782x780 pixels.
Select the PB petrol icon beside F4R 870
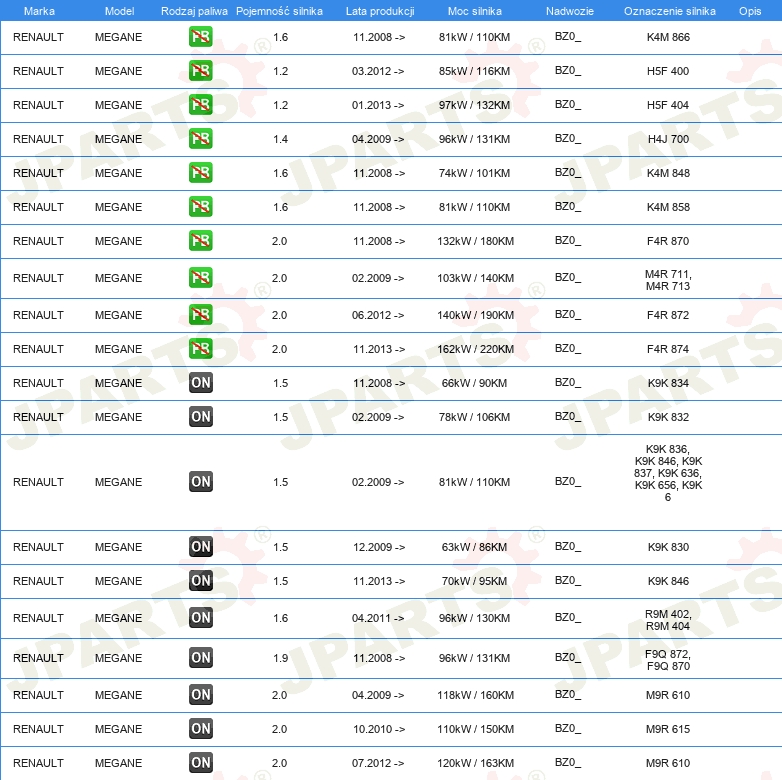click(200, 241)
